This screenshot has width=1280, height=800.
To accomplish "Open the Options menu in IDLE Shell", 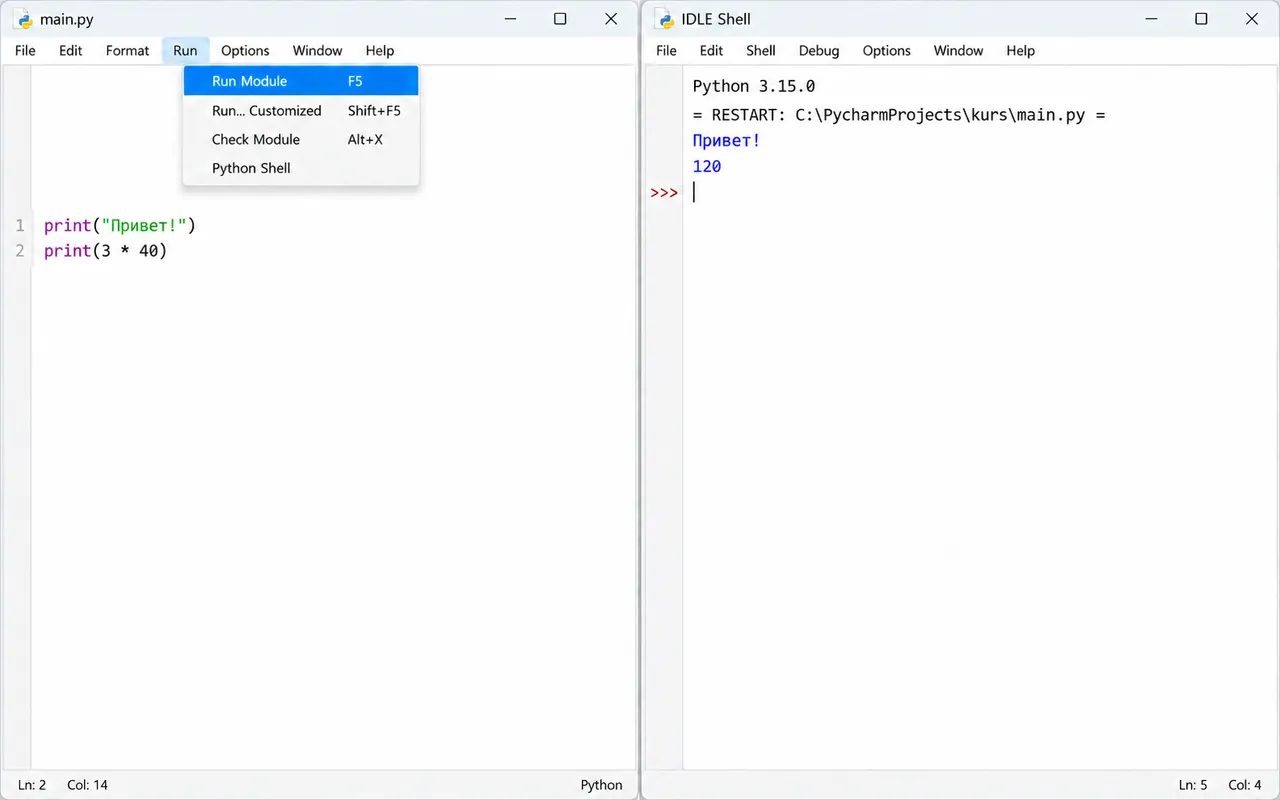I will (x=886, y=51).
